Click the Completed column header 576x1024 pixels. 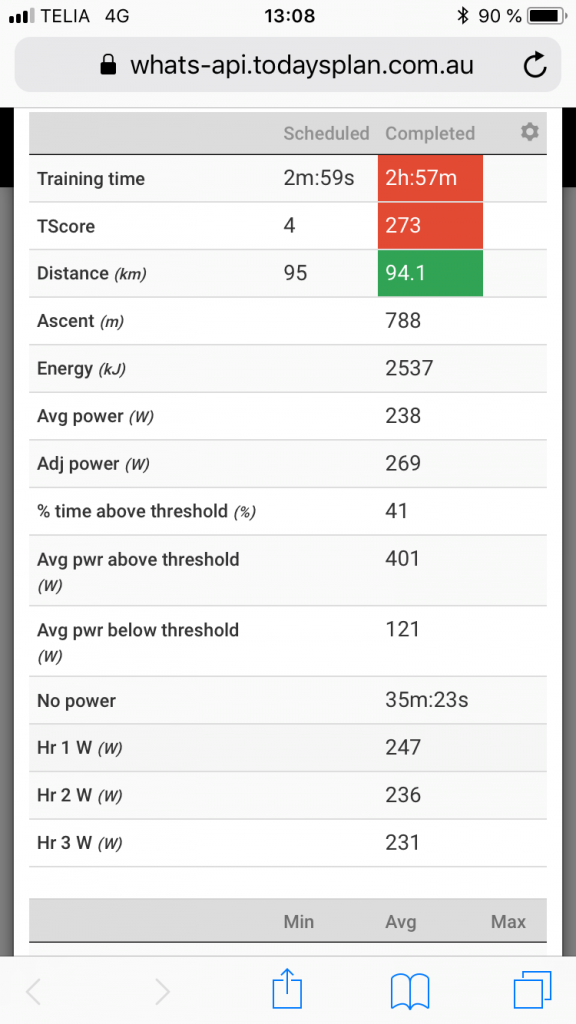[x=430, y=133]
